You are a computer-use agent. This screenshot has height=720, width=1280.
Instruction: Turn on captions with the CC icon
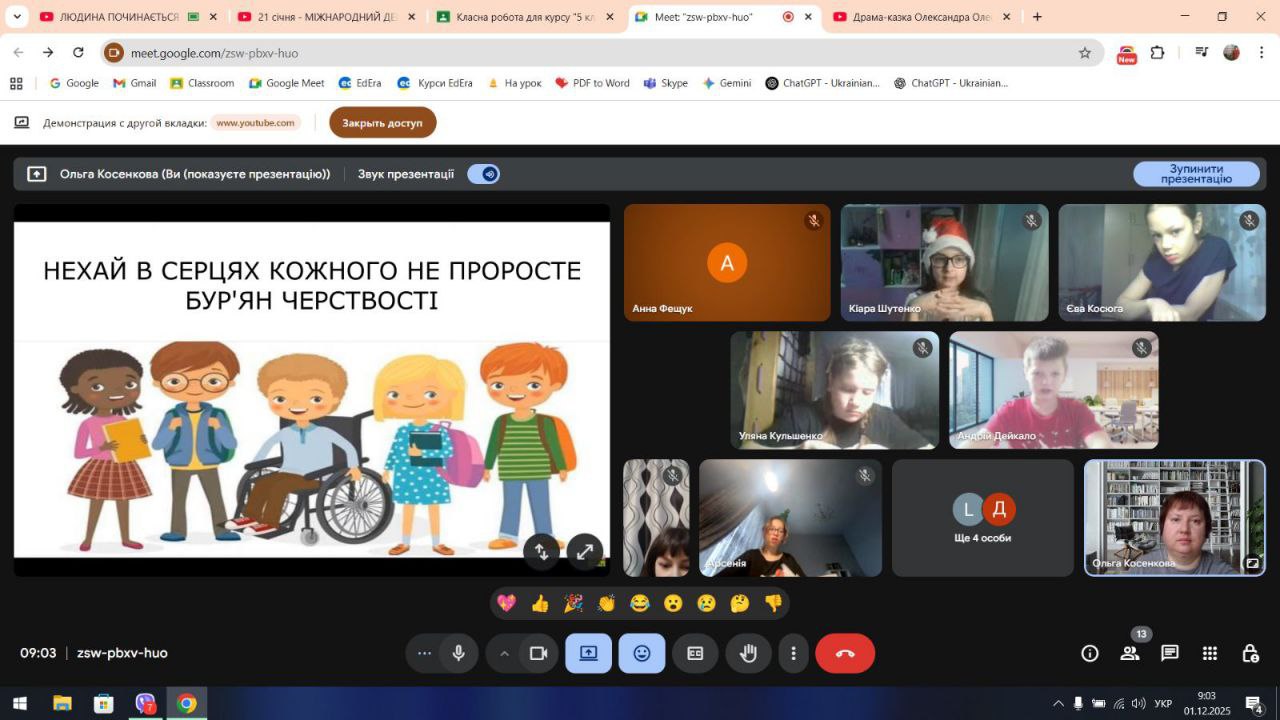(x=695, y=653)
